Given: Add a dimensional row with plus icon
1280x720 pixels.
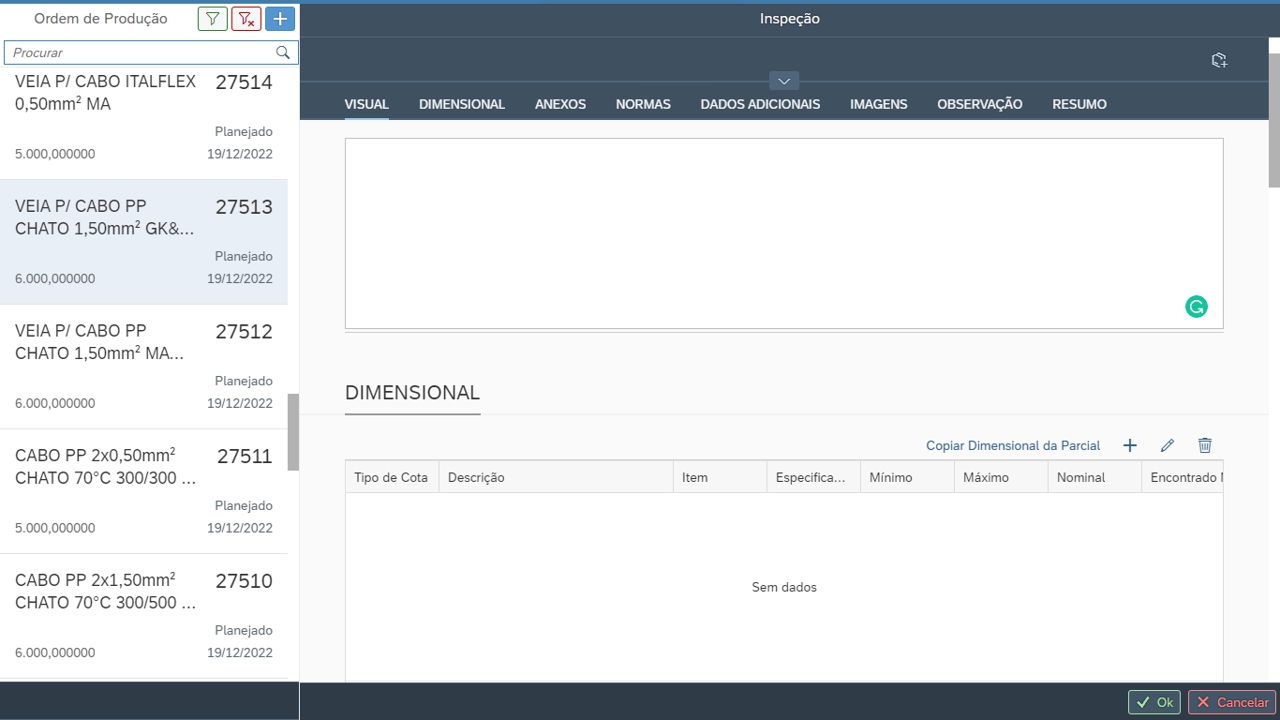Looking at the screenshot, I should coord(1130,446).
